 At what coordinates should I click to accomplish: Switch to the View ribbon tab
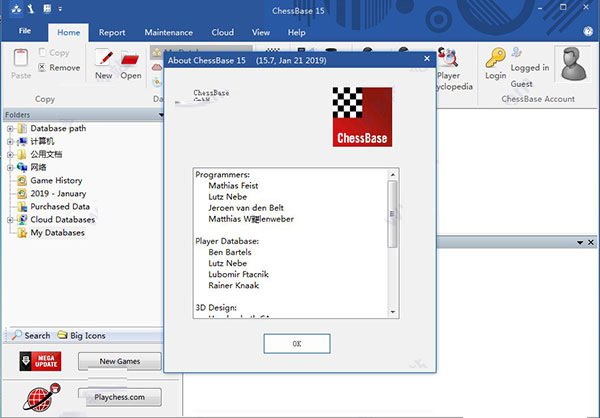pos(261,33)
